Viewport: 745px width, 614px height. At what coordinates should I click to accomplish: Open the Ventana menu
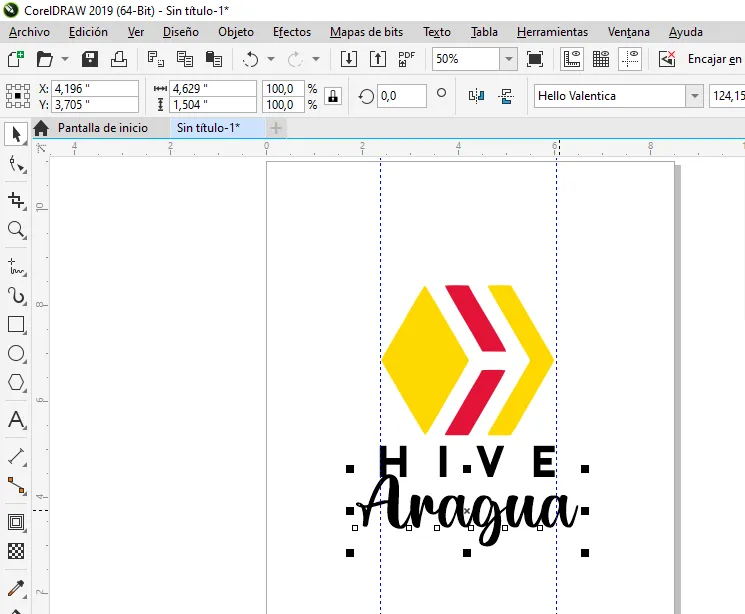(628, 32)
